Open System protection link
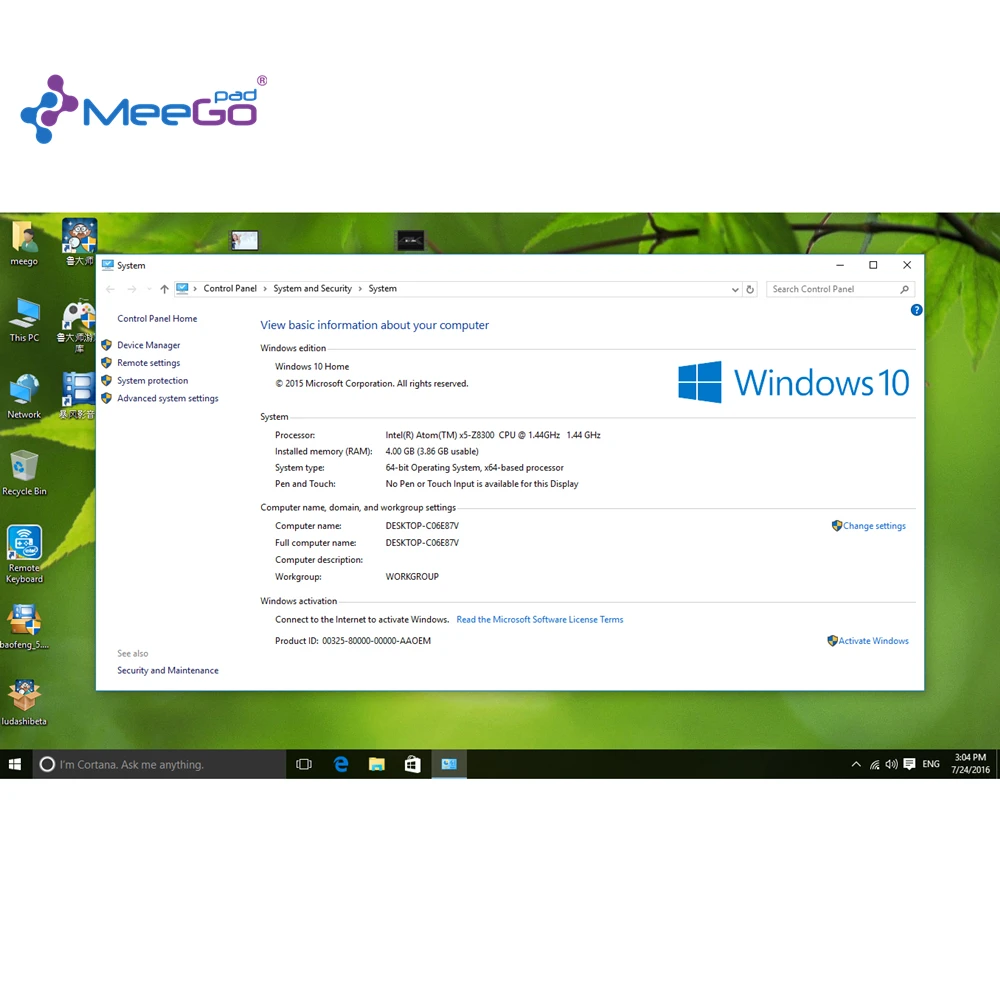1000x1000 pixels. tap(152, 381)
